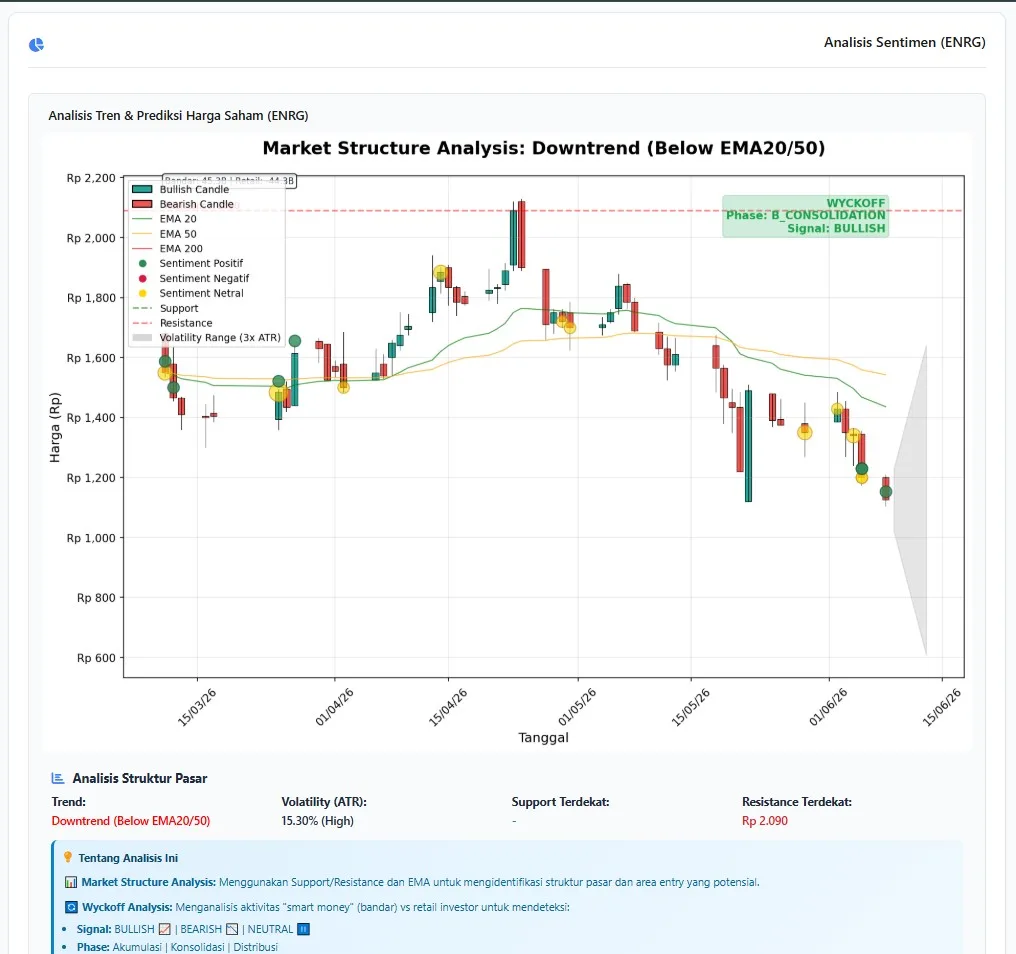Click the 'Support Terdekat:' label
The width and height of the screenshot is (1016, 954).
560,802
